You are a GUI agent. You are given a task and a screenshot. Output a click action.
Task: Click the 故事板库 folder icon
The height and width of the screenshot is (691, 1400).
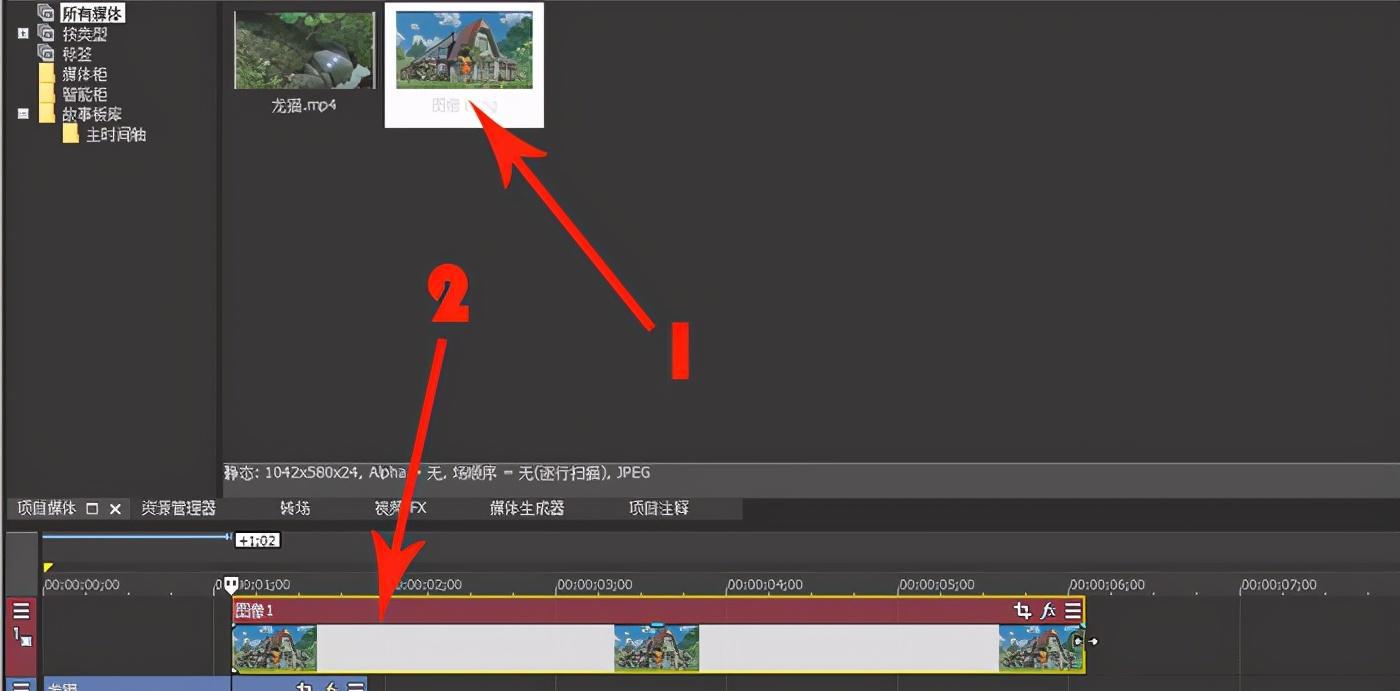(x=46, y=114)
